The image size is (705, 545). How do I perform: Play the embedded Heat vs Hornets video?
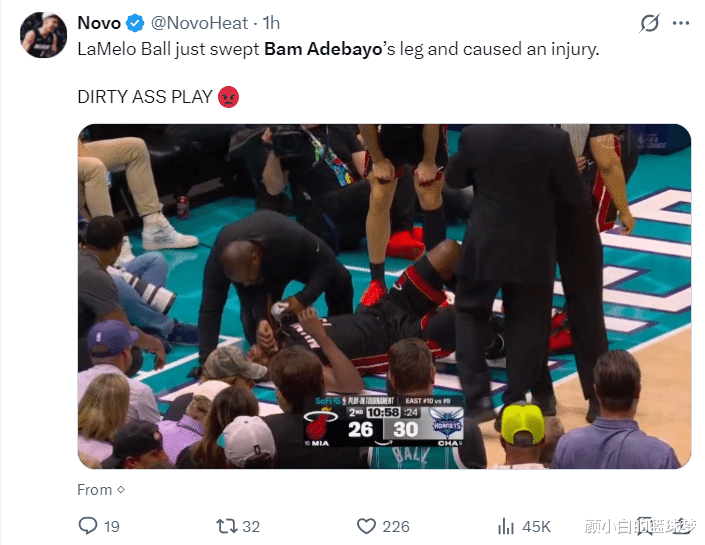(x=384, y=296)
